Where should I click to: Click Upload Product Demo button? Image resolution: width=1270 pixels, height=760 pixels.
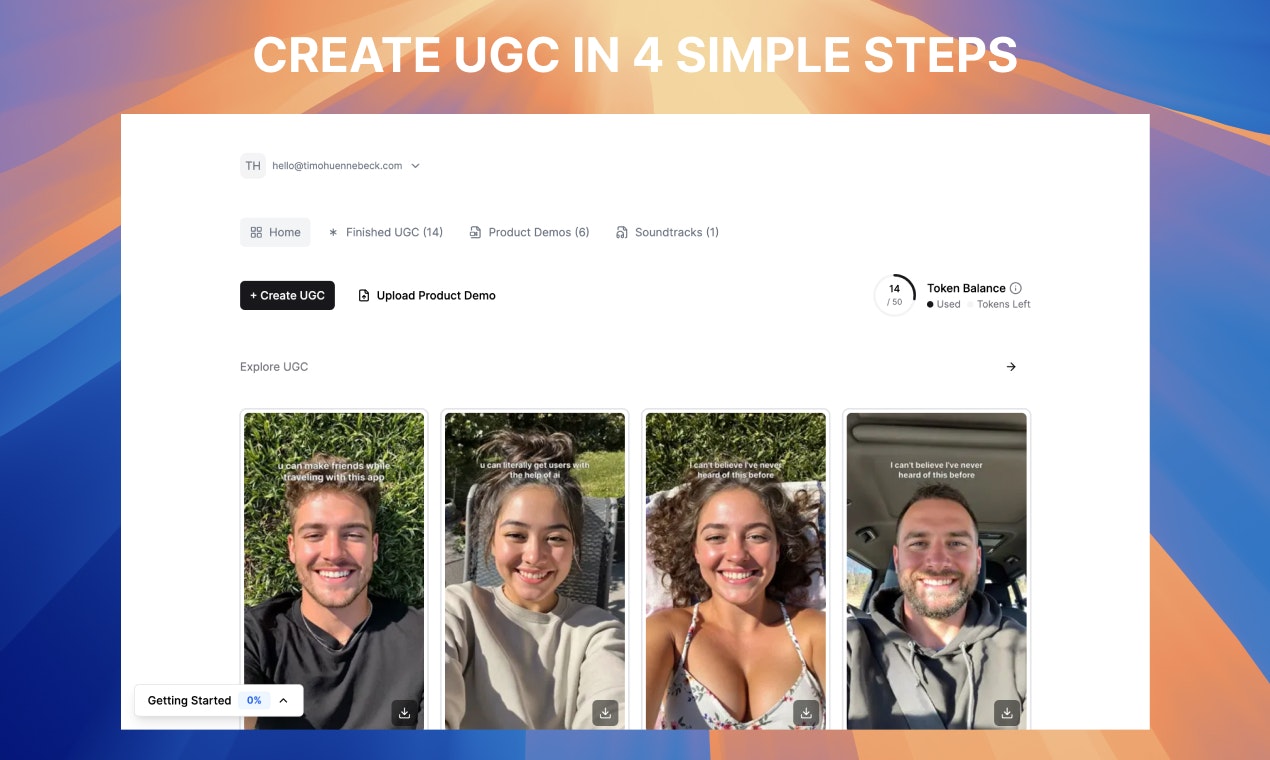click(x=427, y=295)
